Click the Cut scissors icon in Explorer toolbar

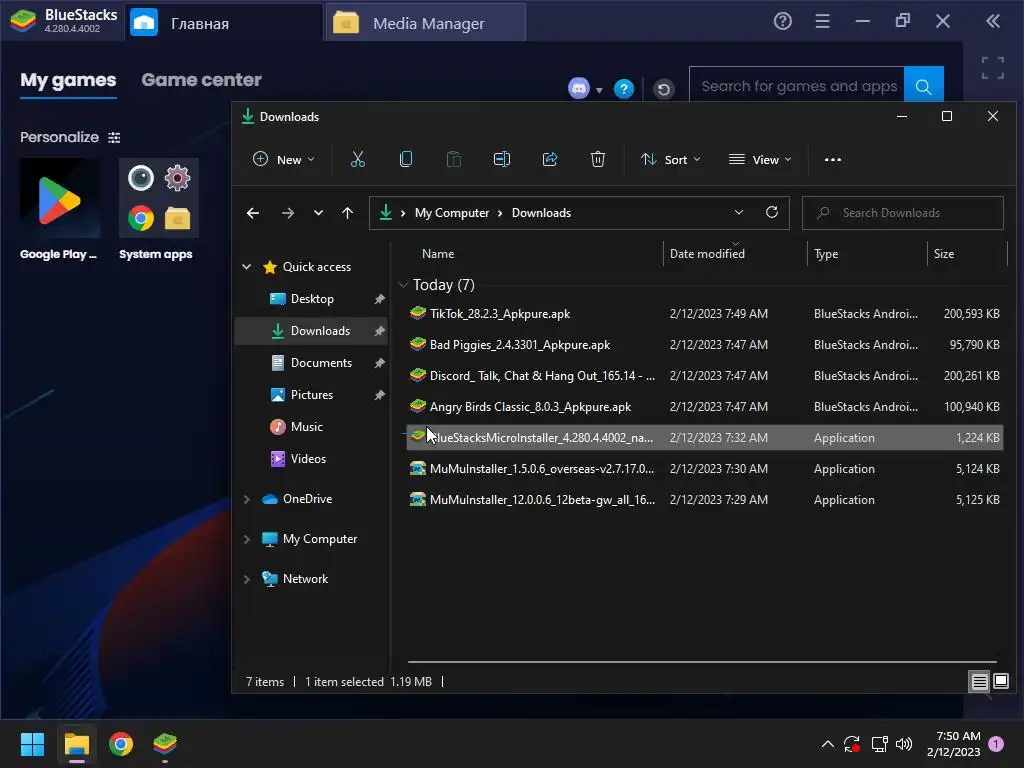[357, 159]
